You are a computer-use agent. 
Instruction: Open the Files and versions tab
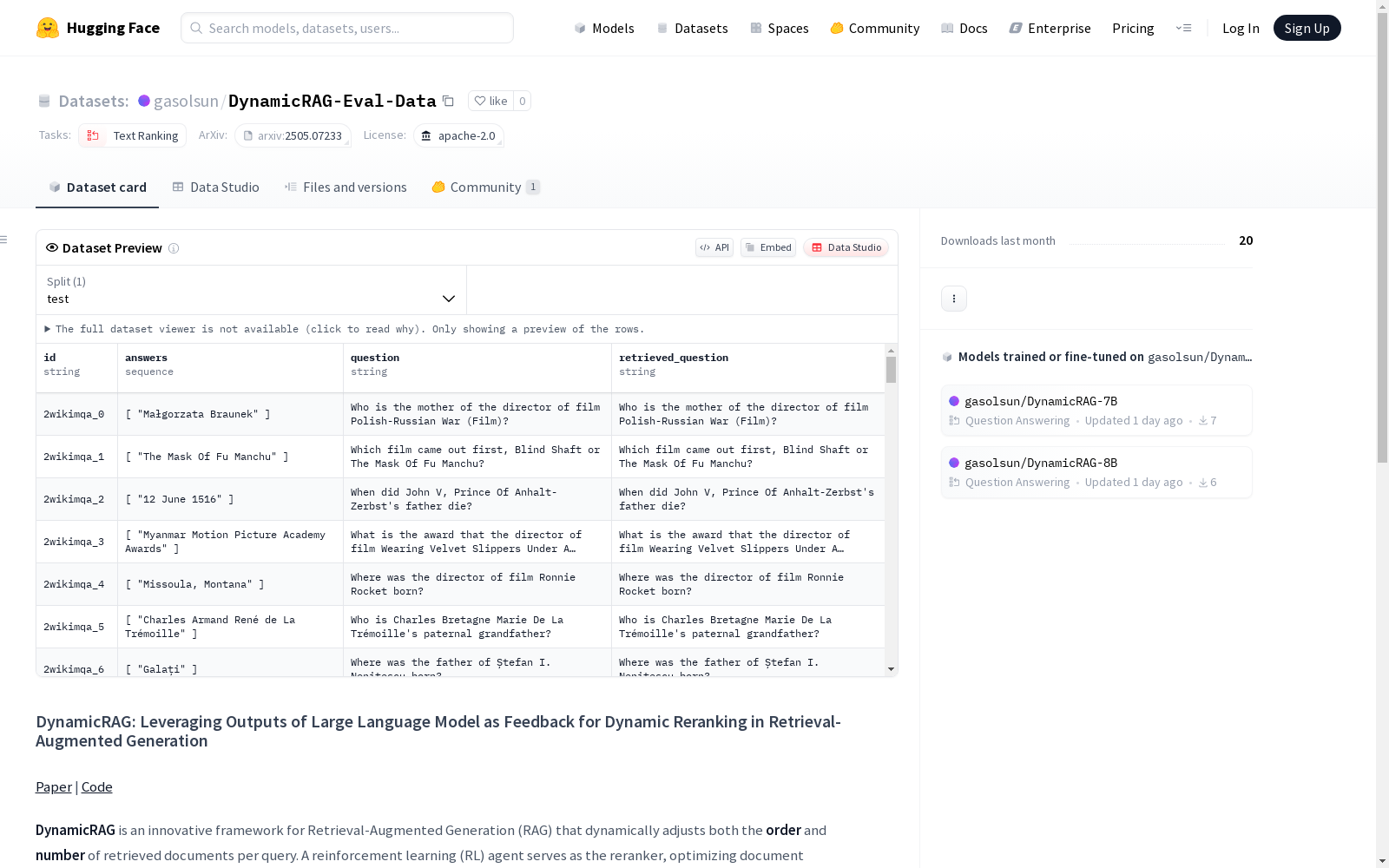click(346, 187)
